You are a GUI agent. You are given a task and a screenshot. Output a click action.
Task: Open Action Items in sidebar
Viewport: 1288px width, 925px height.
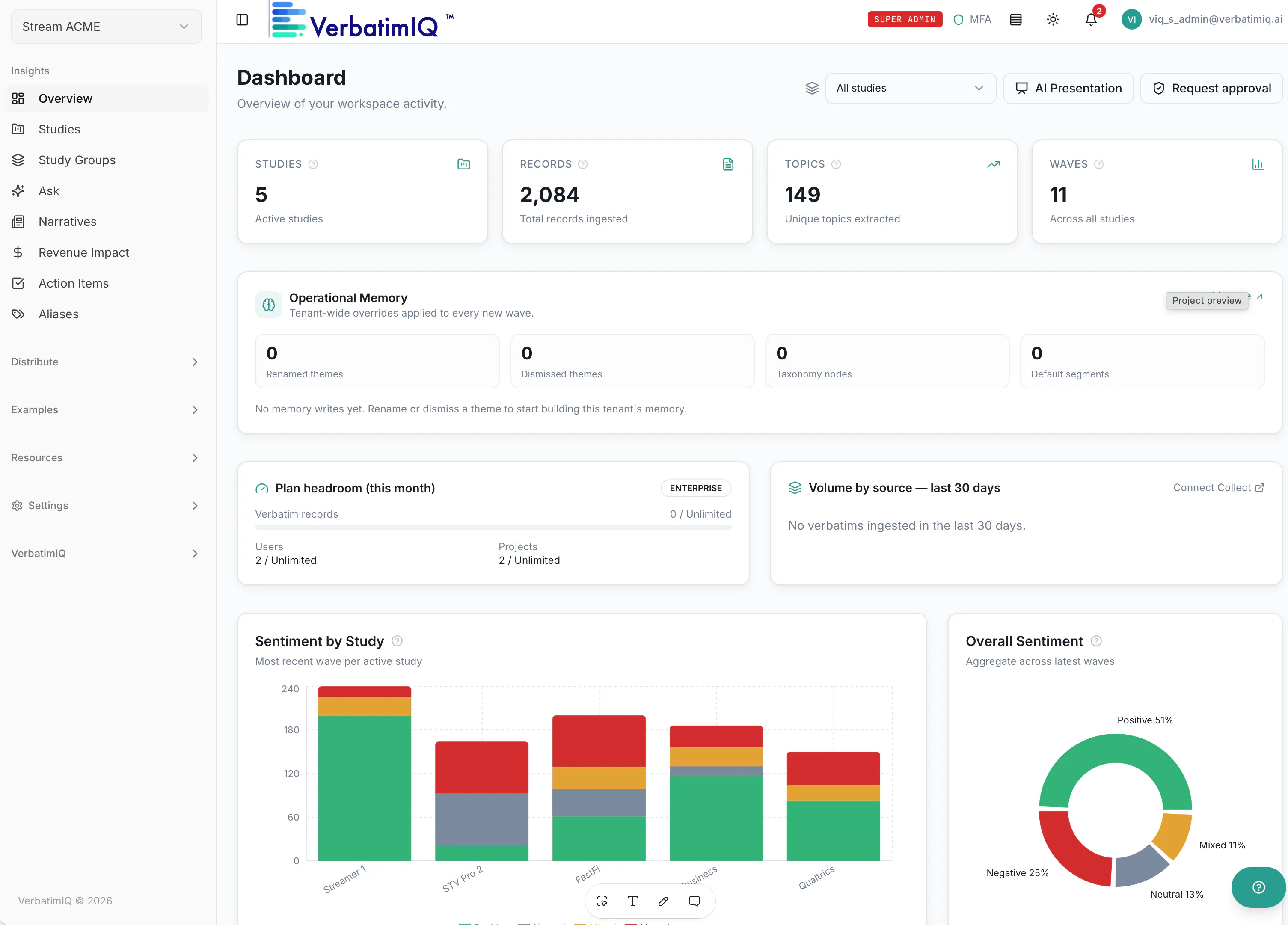tap(106, 283)
